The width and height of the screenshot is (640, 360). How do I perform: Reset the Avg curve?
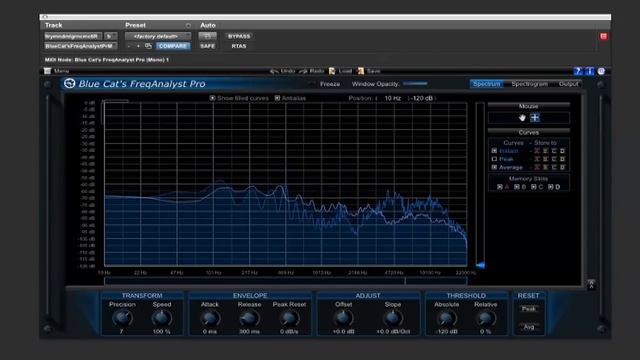[x=529, y=327]
